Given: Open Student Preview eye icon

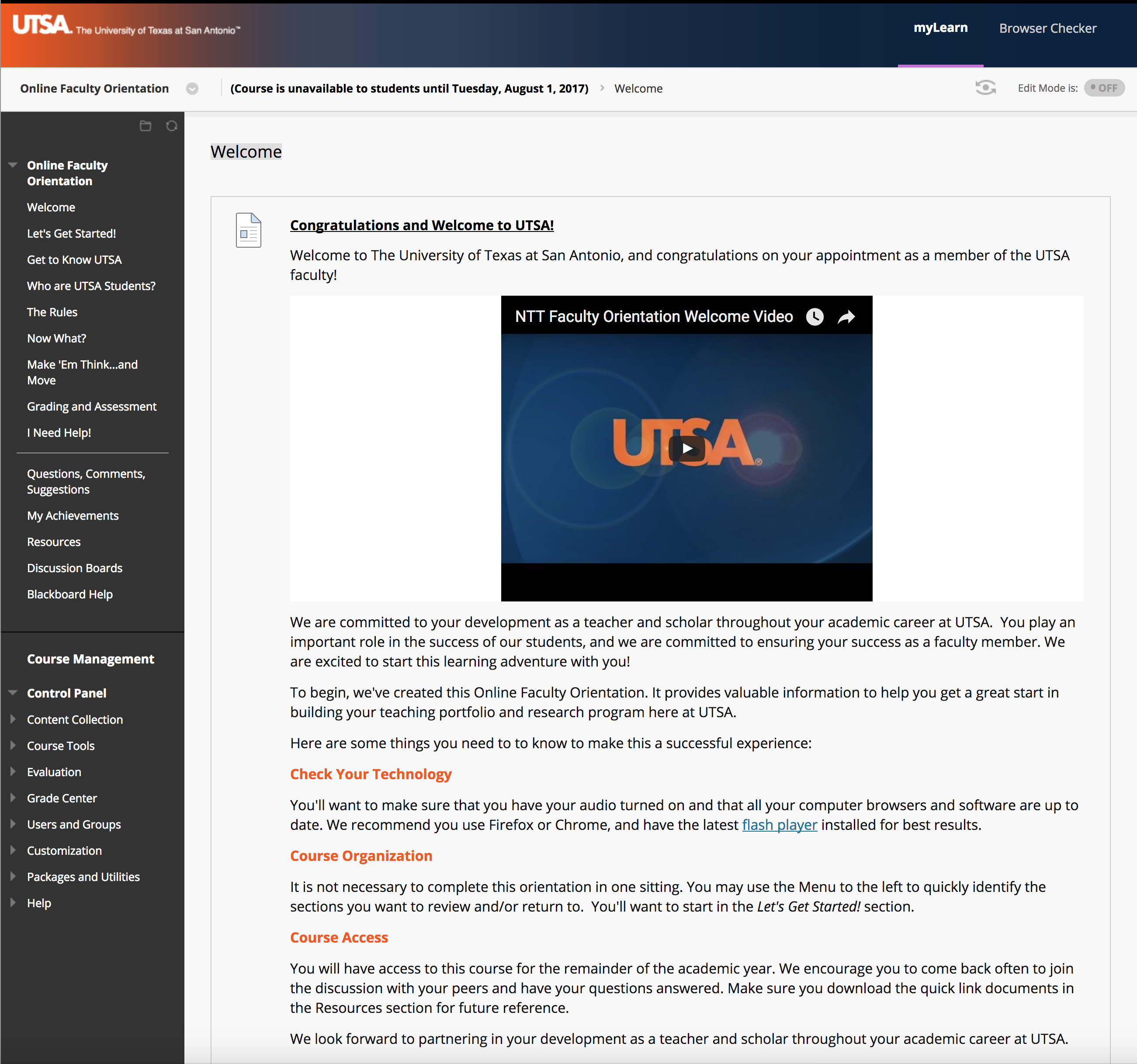Looking at the screenshot, I should click(x=985, y=88).
